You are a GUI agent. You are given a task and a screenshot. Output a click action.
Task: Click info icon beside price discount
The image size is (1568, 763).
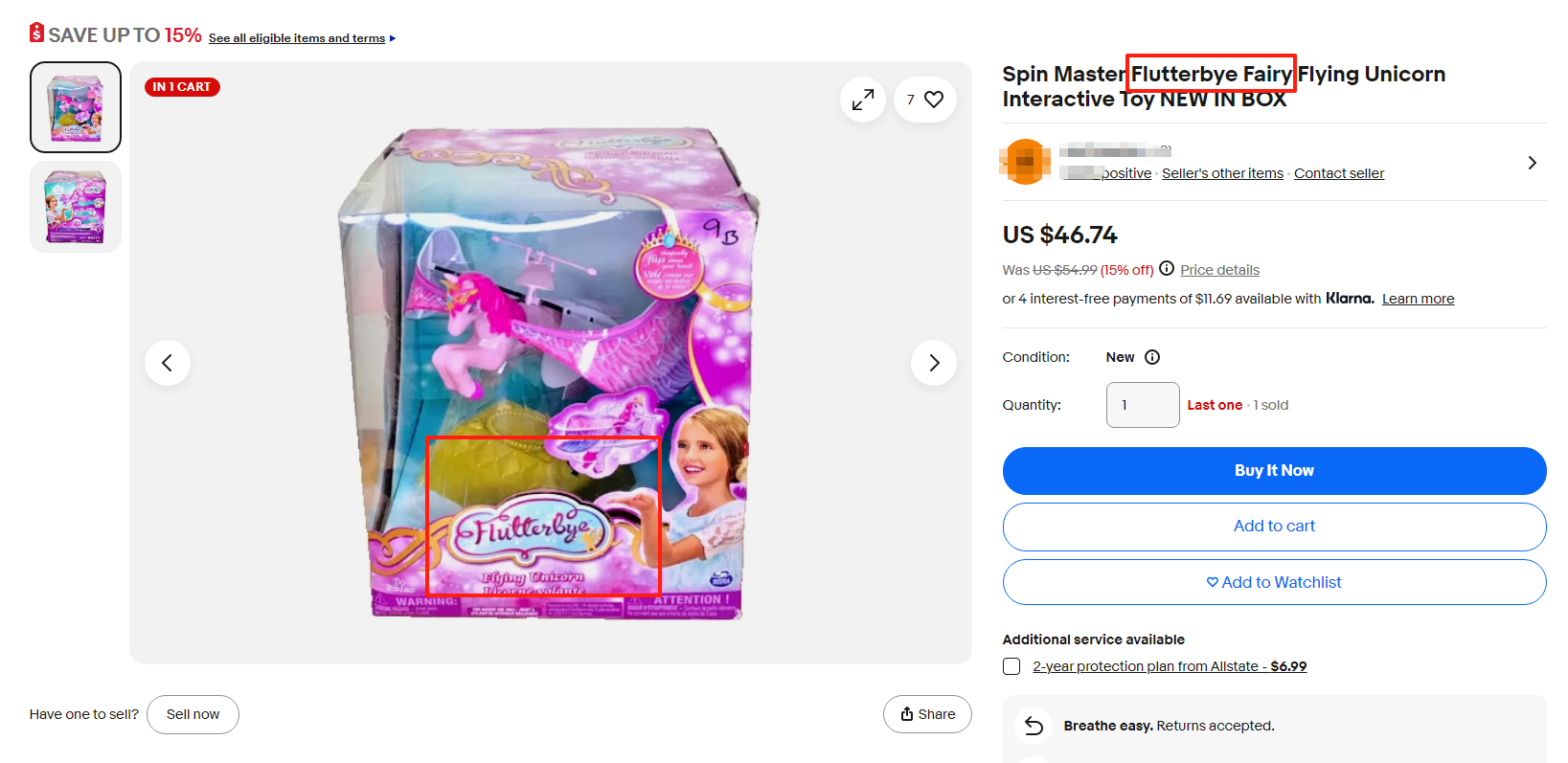point(1167,269)
